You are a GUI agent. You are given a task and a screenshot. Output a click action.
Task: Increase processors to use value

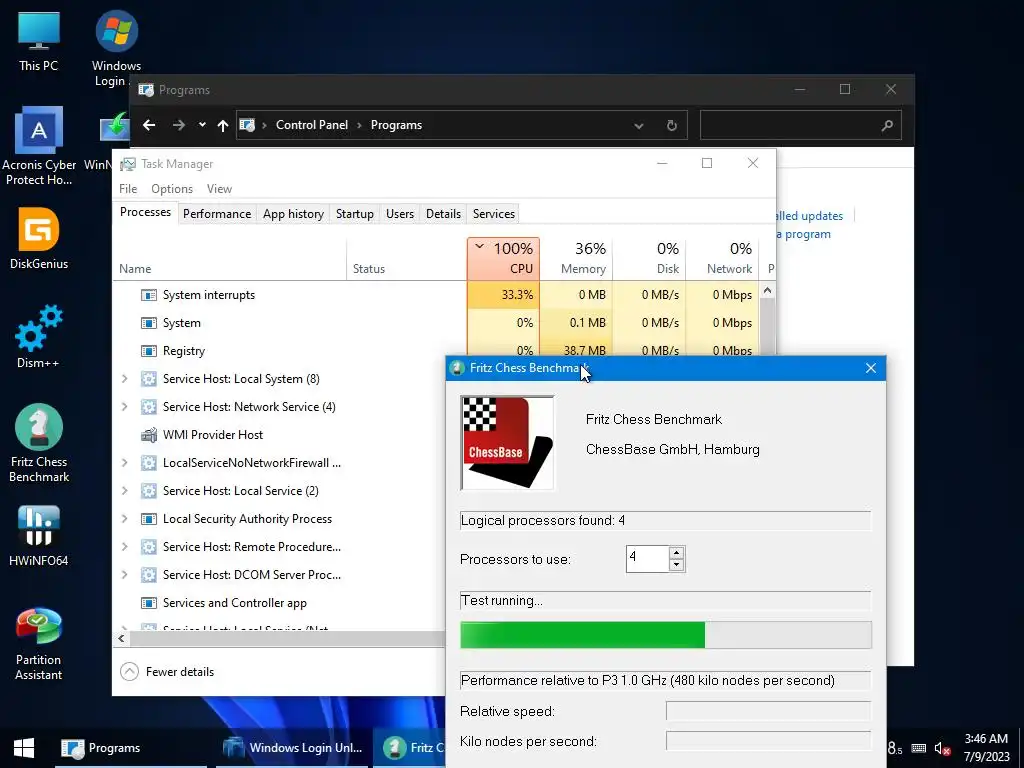pos(677,552)
